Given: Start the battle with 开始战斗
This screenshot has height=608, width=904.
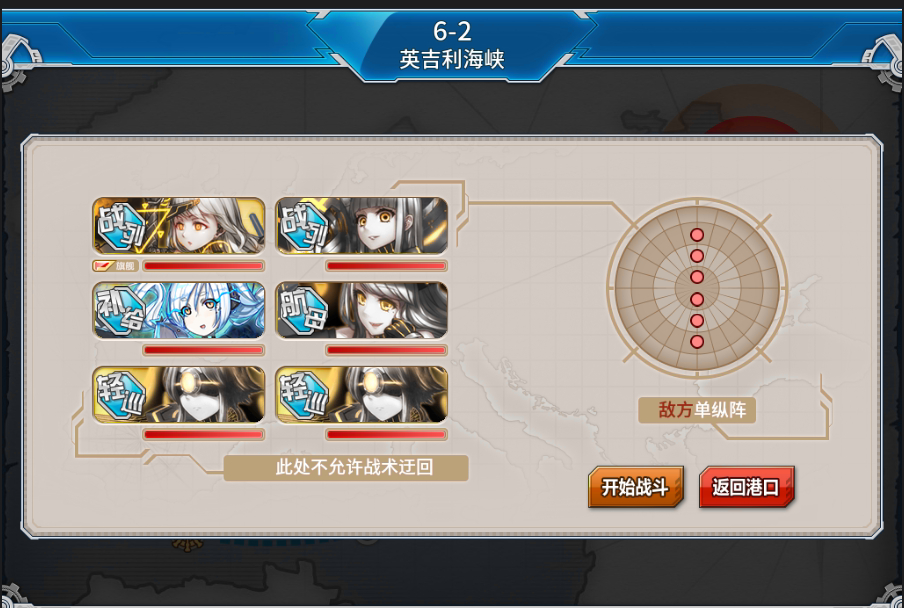Looking at the screenshot, I should [635, 487].
